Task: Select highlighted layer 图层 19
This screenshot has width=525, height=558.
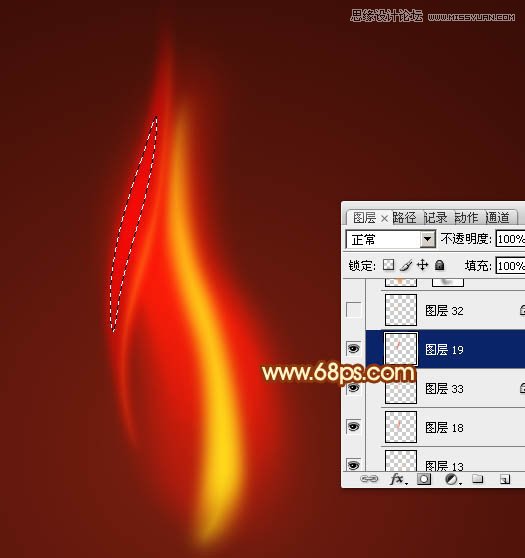Action: (445, 349)
